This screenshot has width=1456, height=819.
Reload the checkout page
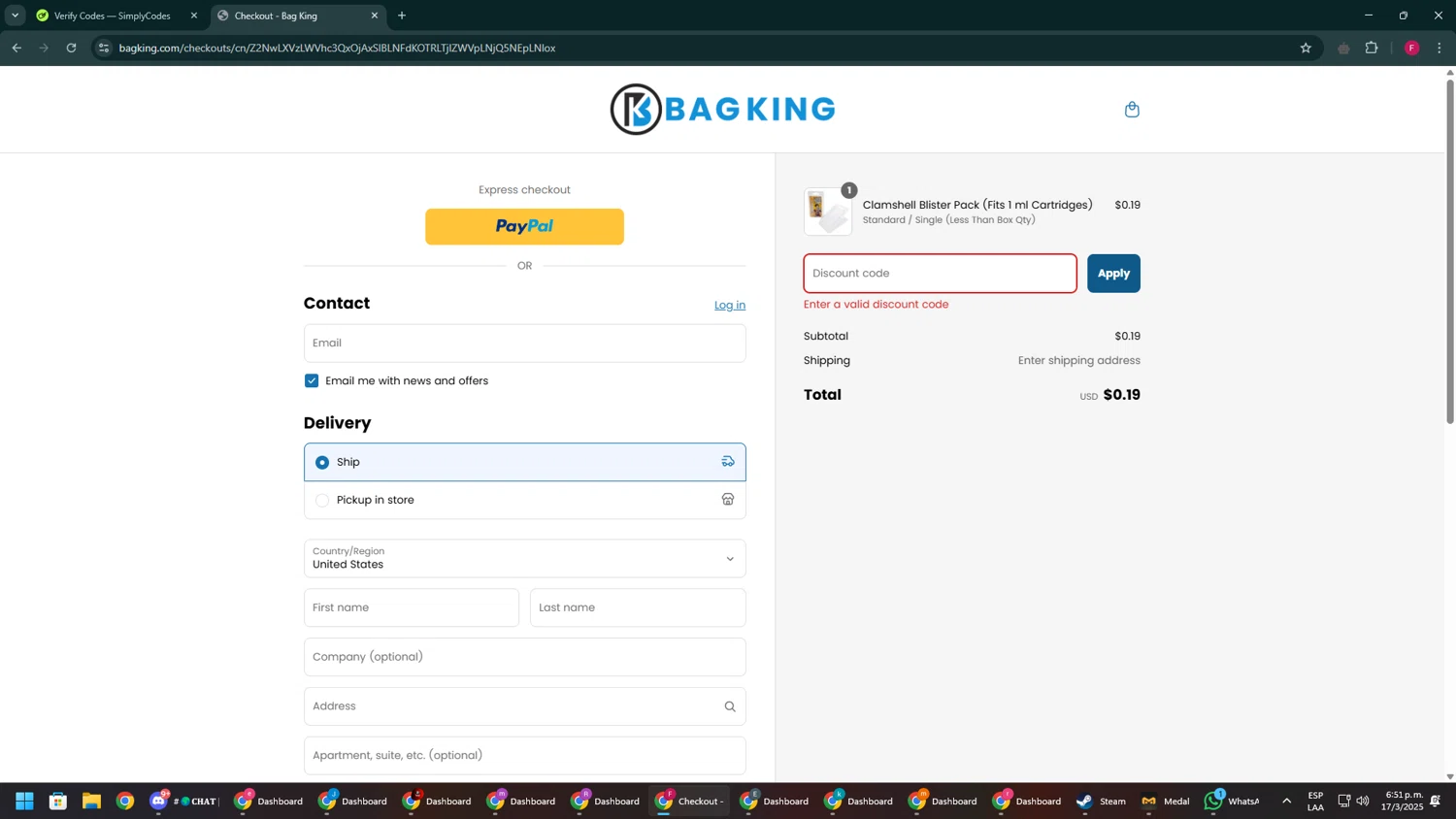[x=71, y=48]
